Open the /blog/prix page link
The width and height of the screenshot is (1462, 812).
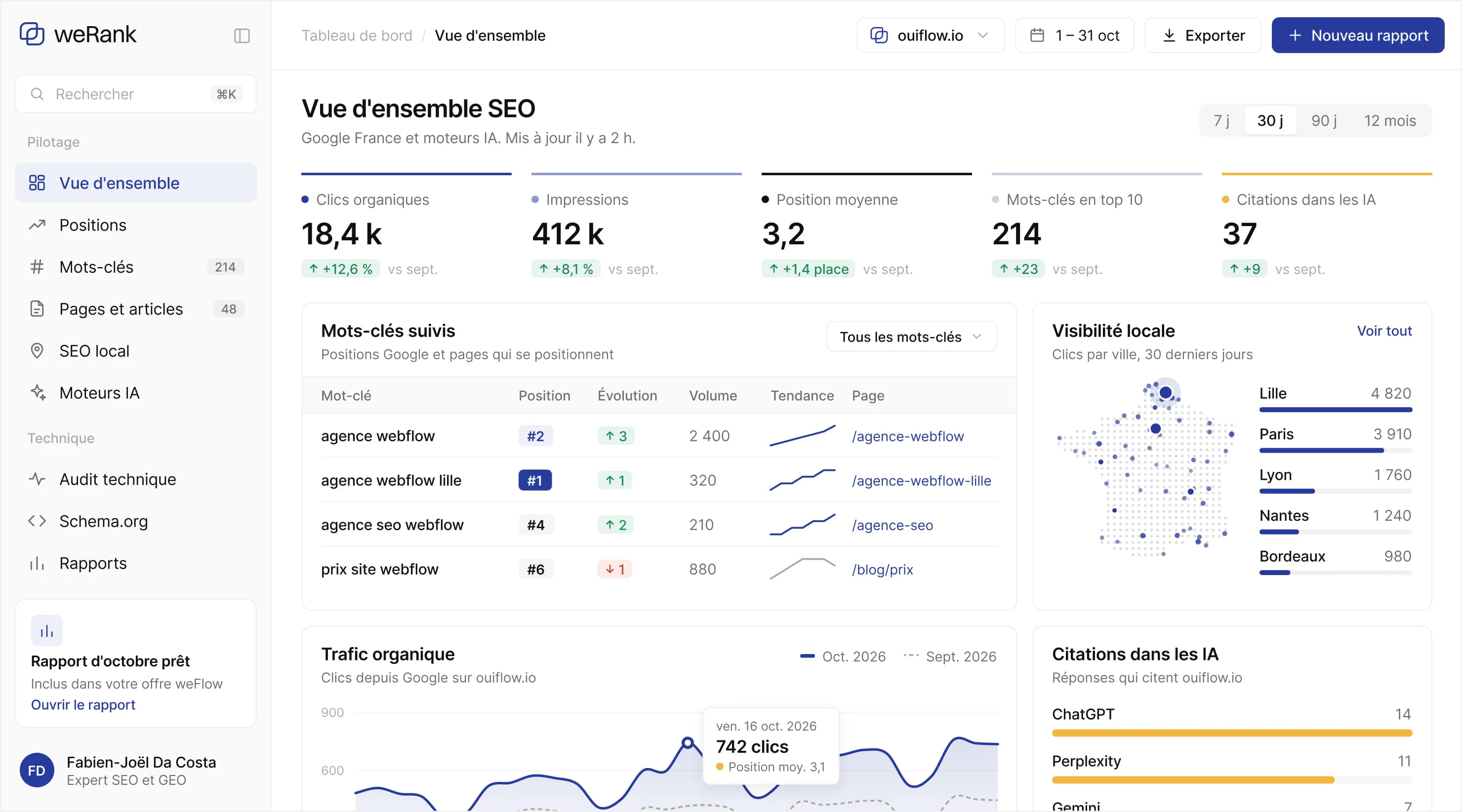pyautogui.click(x=882, y=569)
